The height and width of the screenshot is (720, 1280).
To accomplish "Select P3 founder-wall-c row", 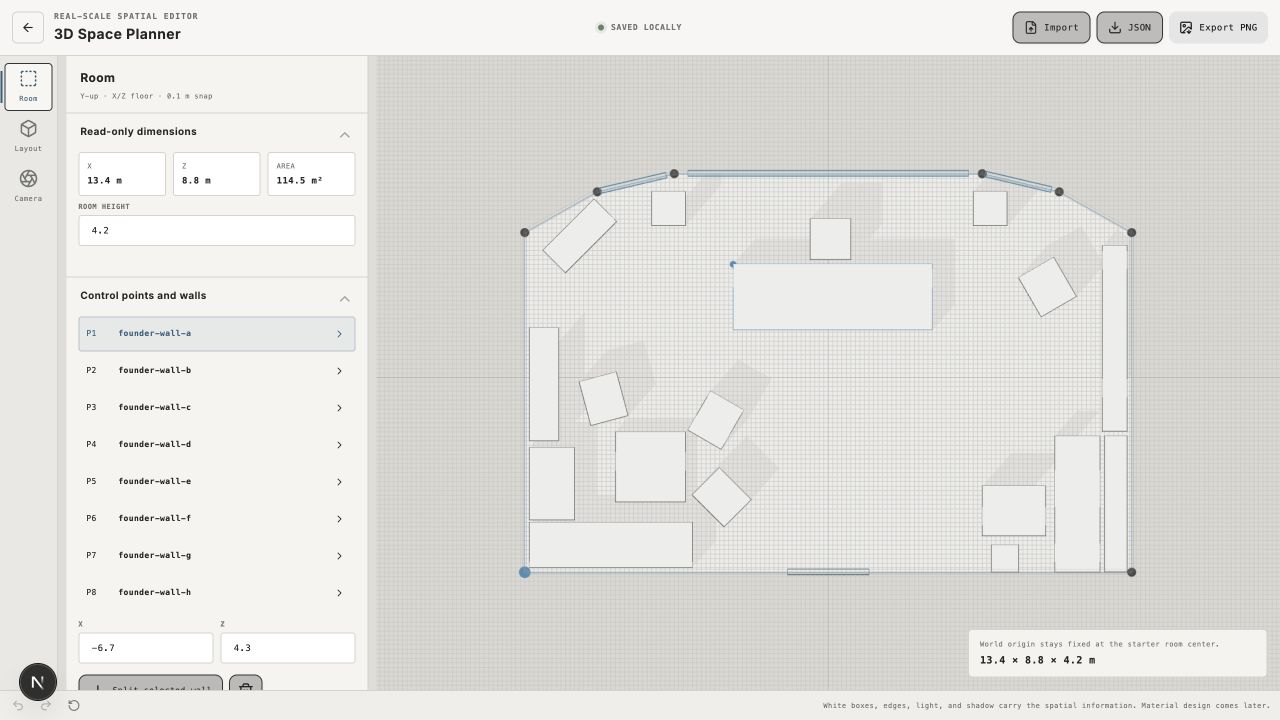I will point(217,408).
